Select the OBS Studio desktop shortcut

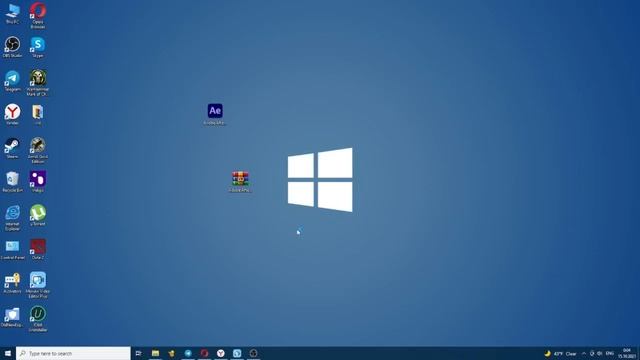(12, 47)
